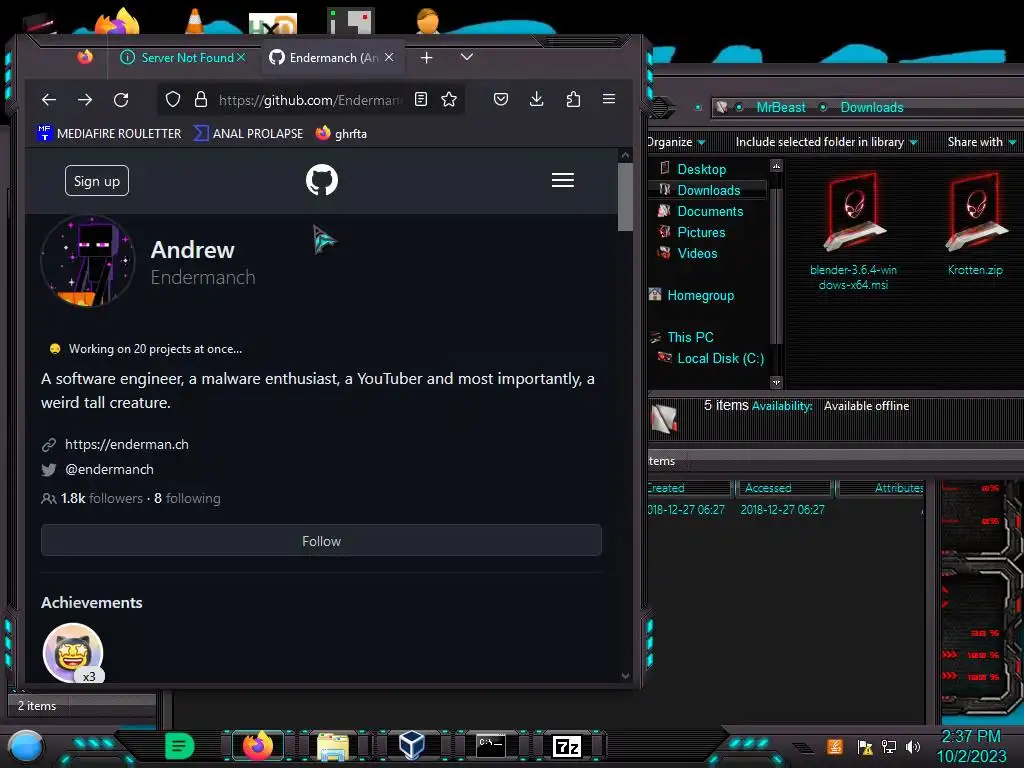Select blender-3.6.4-windows-x64.msi file
Image resolution: width=1024 pixels, height=768 pixels.
click(854, 230)
